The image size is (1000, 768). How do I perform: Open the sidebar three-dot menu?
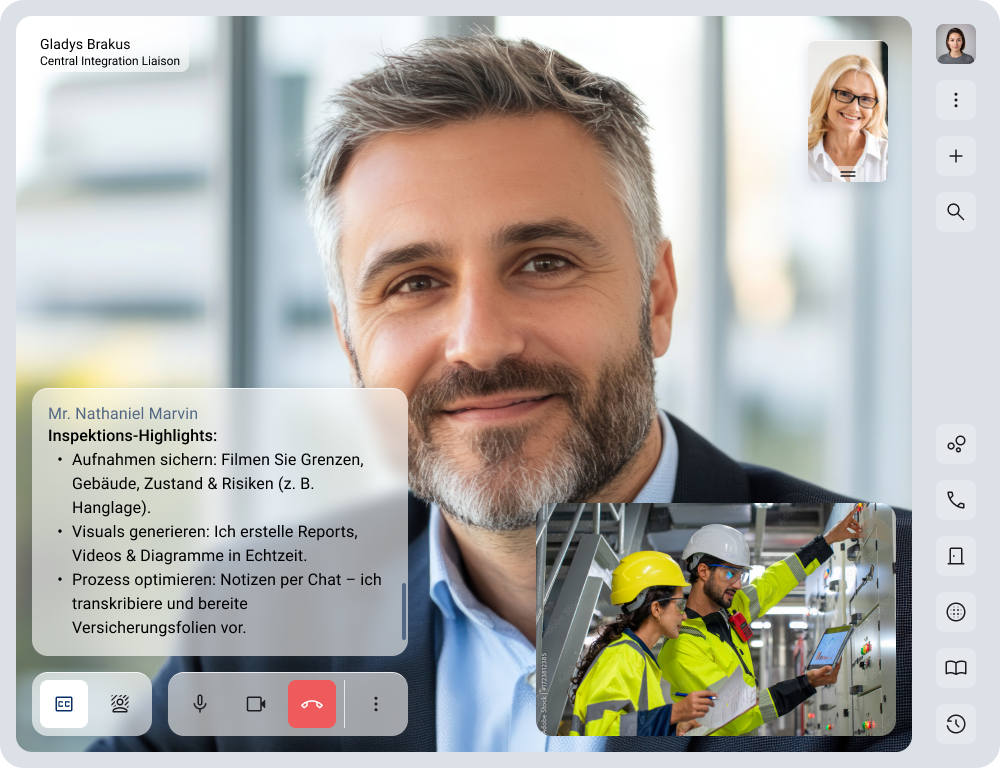pyautogui.click(x=956, y=100)
